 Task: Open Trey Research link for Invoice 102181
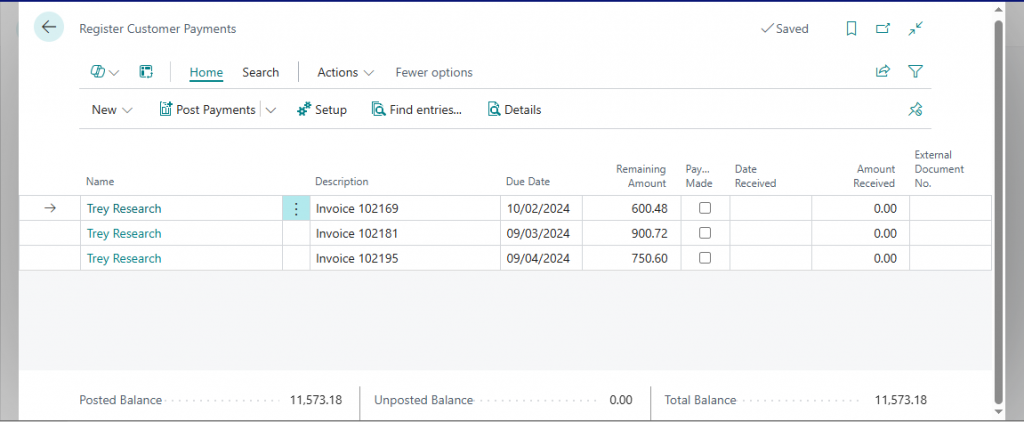[x=124, y=233]
